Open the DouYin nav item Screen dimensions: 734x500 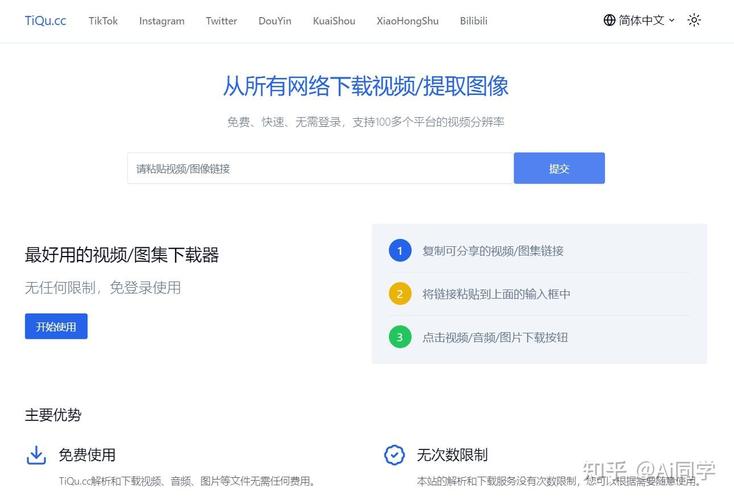click(275, 21)
